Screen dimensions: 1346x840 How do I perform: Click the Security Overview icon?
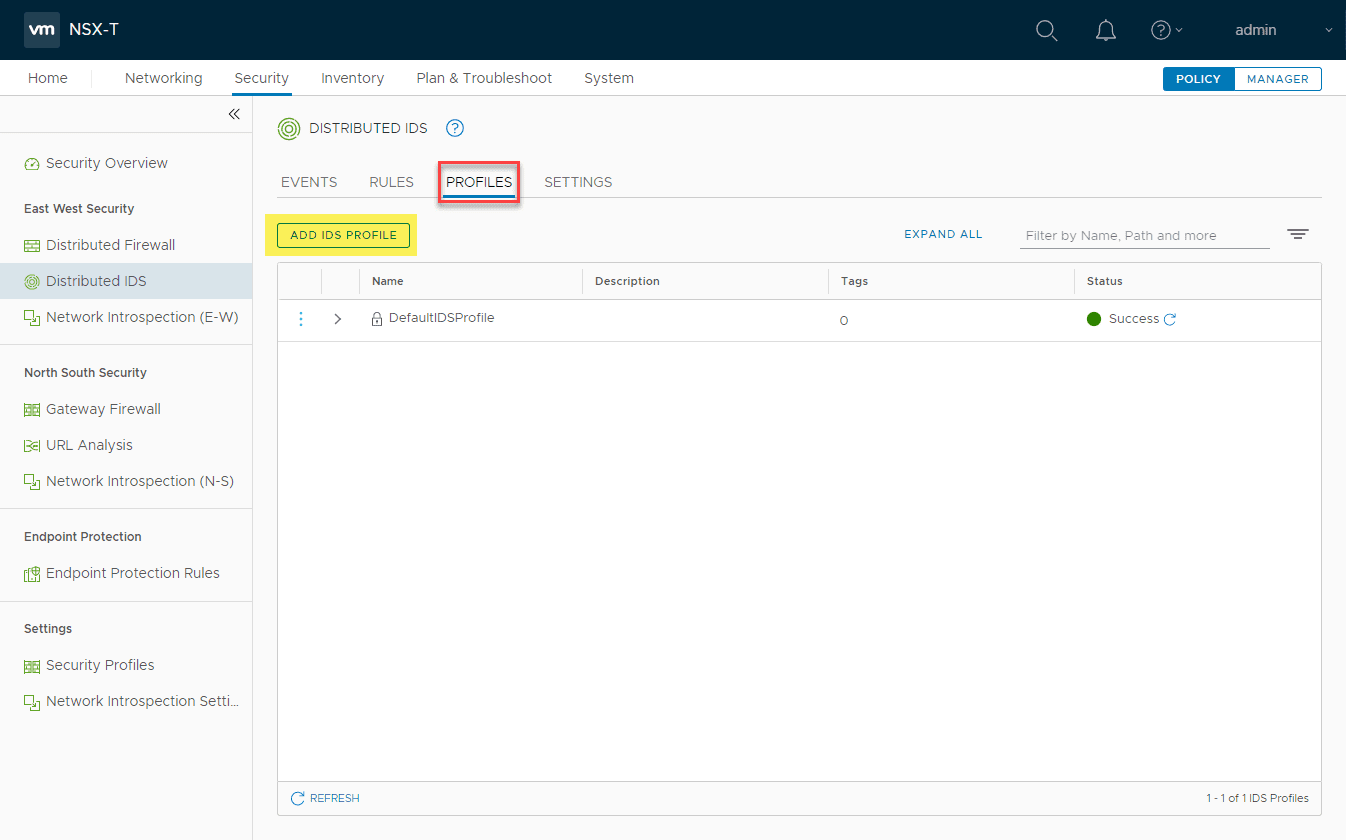[32, 164]
